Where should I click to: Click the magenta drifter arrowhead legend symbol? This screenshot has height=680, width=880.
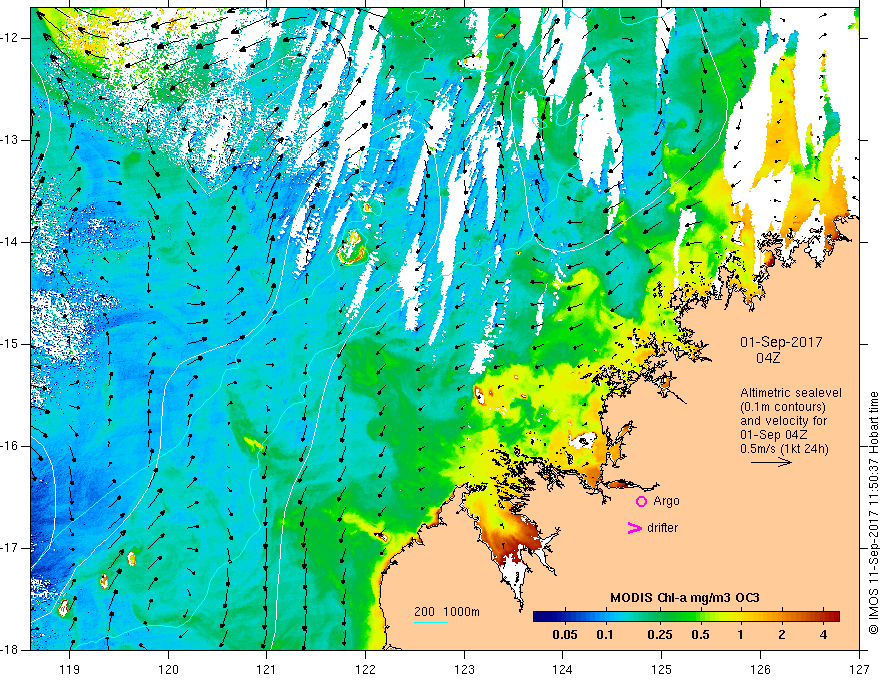[635, 528]
